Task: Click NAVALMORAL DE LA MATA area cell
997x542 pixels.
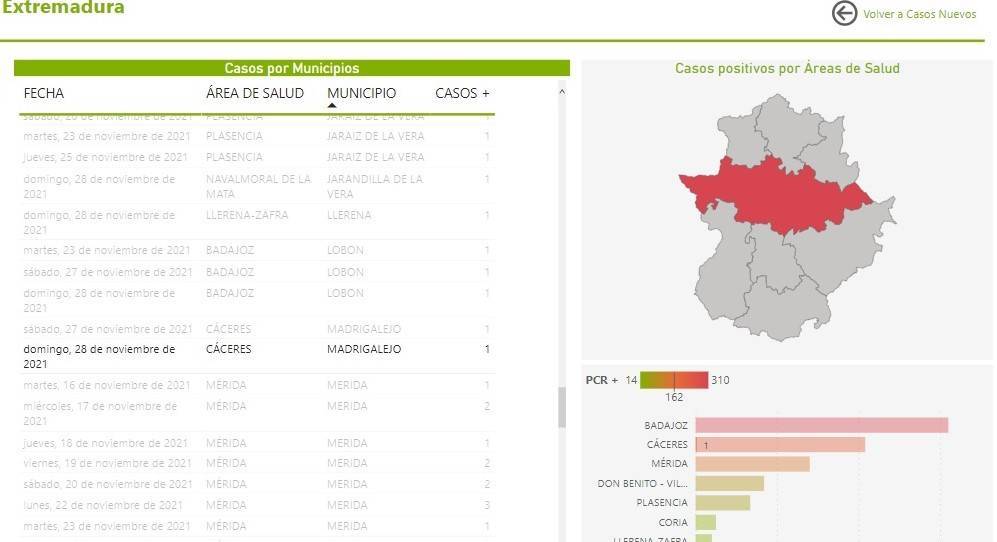Action: 258,186
